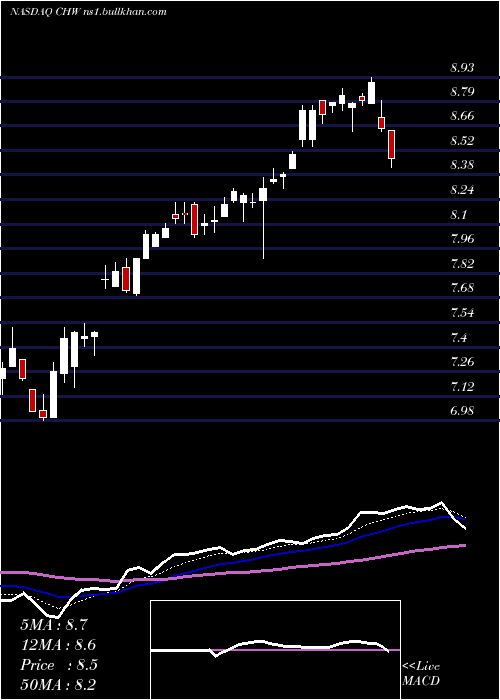Click inside the MACD inset chart
The height and width of the screenshot is (700, 500).
275,650
